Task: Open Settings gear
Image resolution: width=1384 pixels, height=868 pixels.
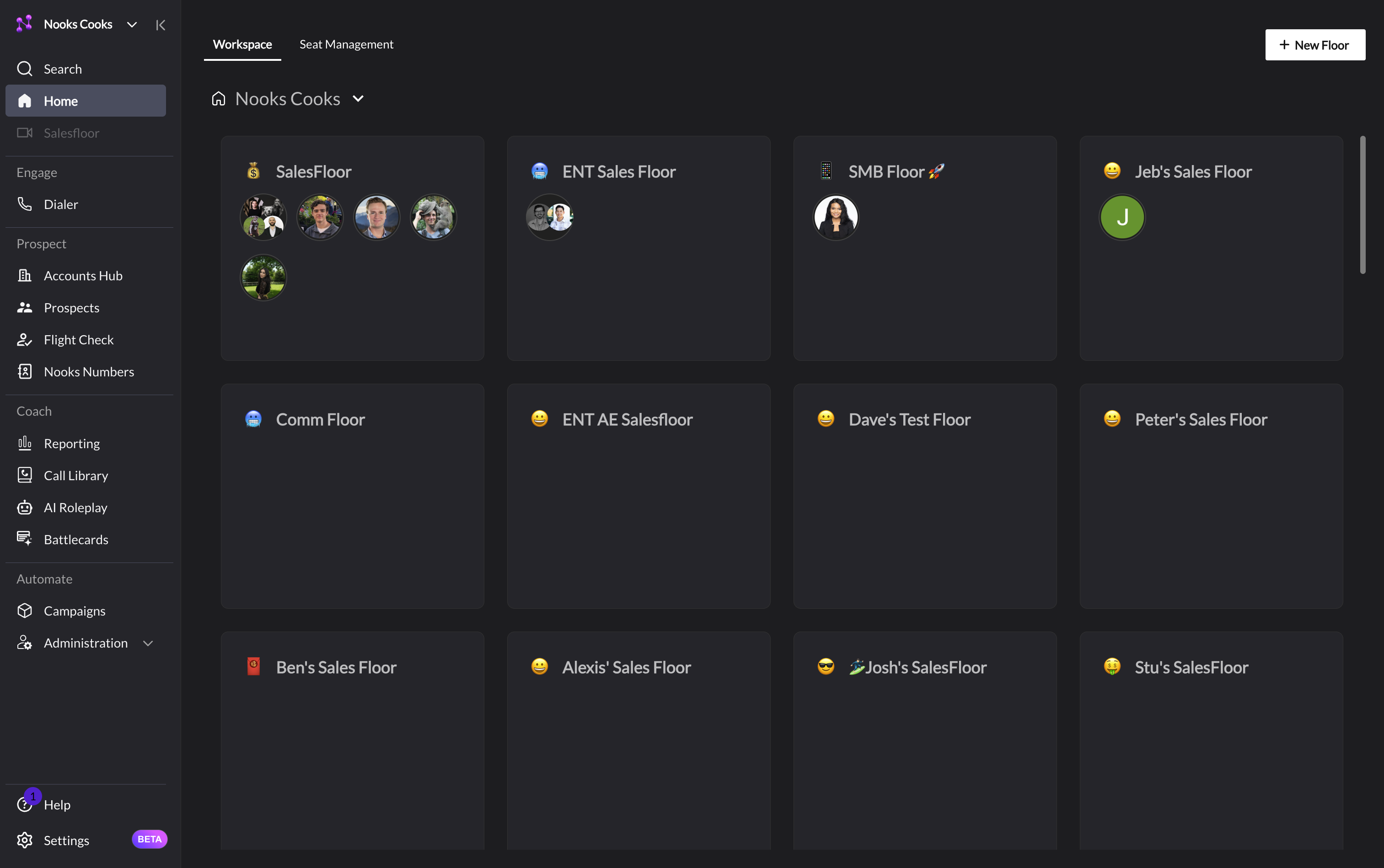Action: [x=24, y=841]
